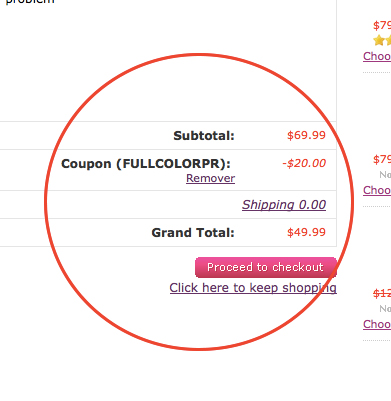
Task: Click the $79 sidebar price beside the Coupon row
Action: (x=382, y=160)
